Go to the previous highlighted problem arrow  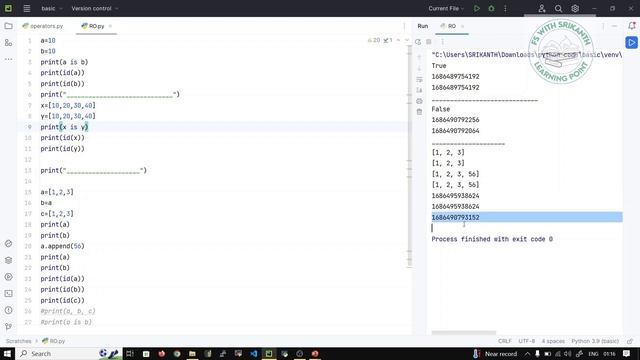coord(398,40)
